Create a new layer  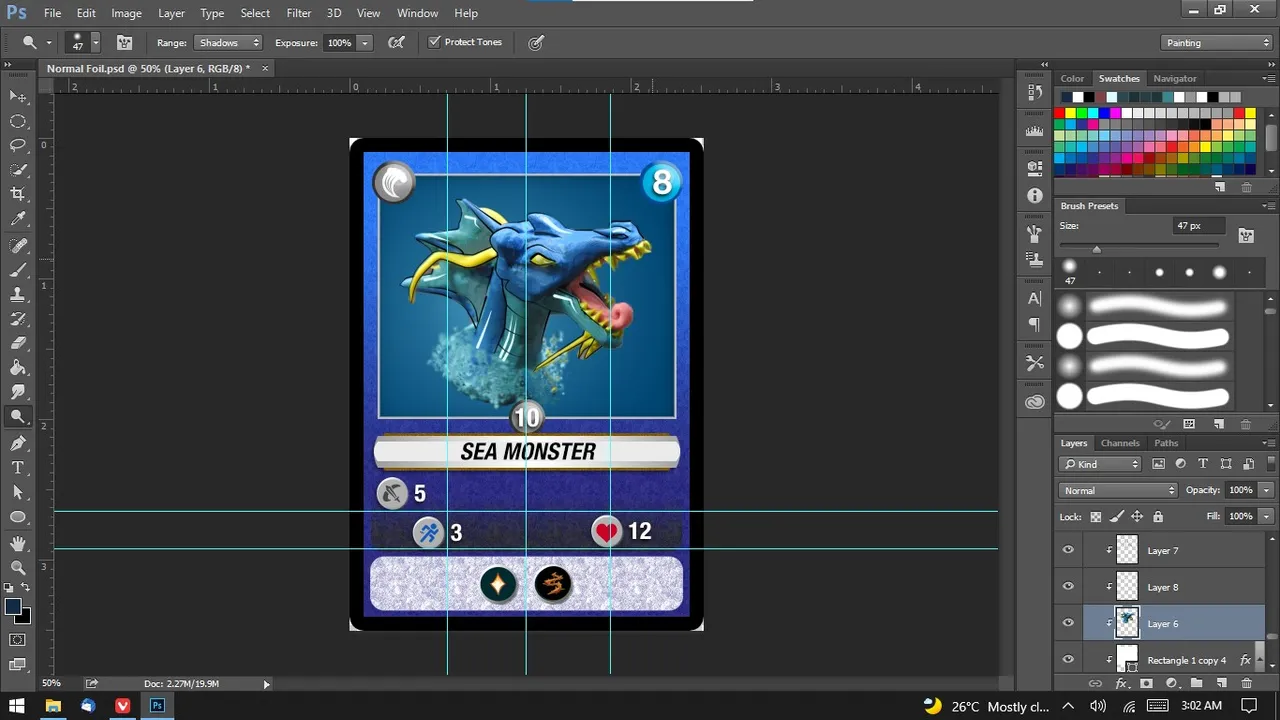click(1221, 683)
